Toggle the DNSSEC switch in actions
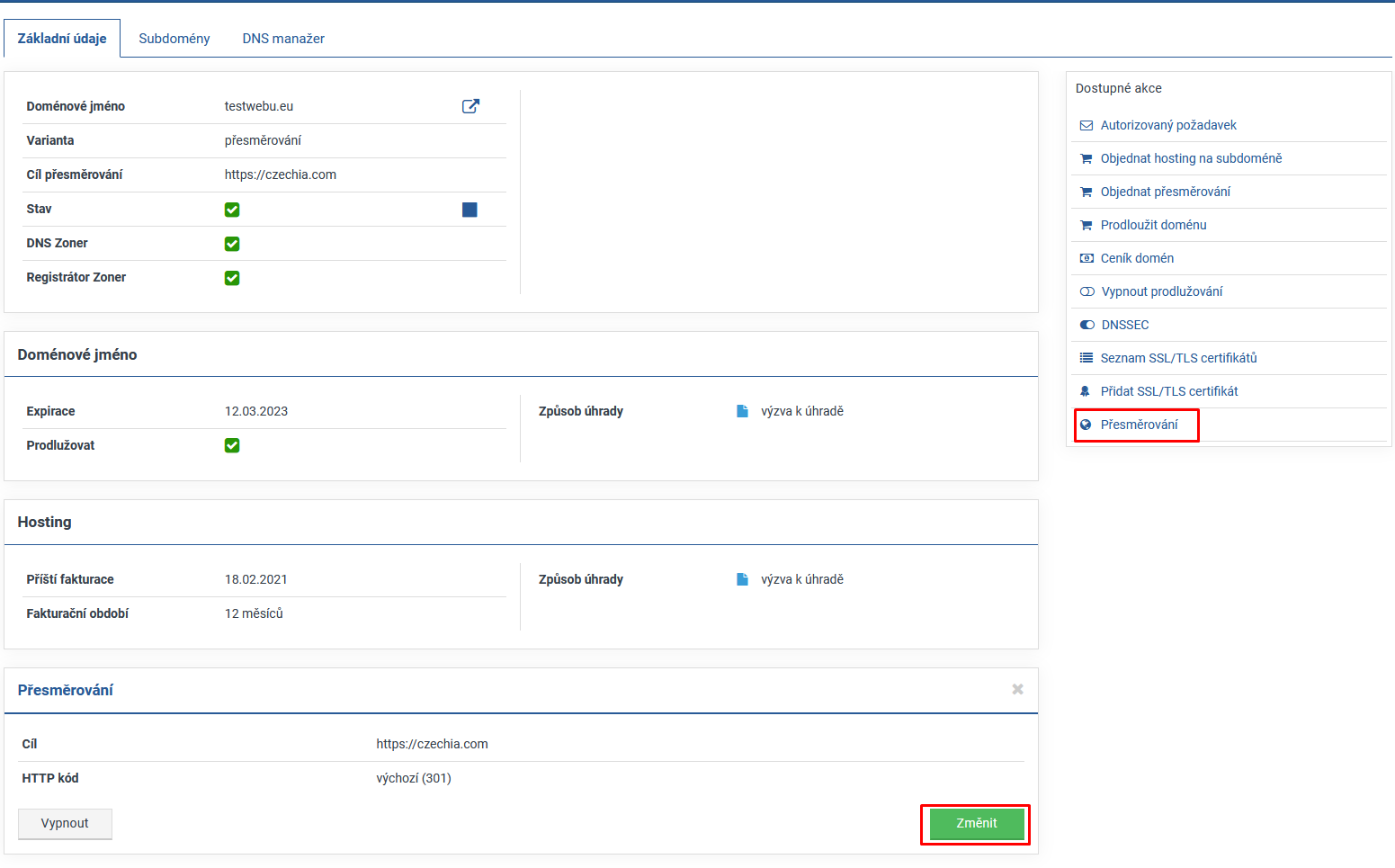The image size is (1395, 868). (x=1087, y=326)
